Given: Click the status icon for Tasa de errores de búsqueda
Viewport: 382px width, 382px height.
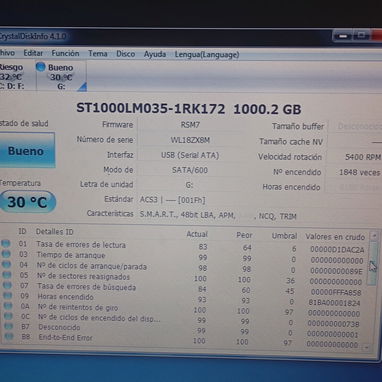Looking at the screenshot, I should [x=7, y=285].
